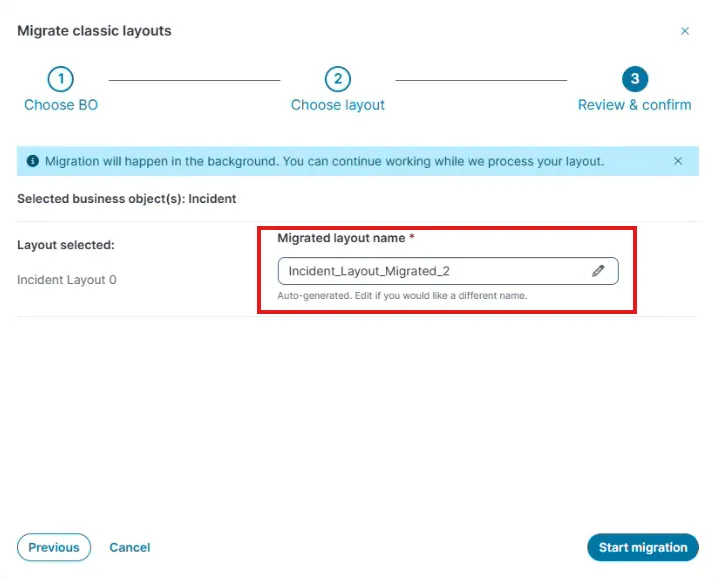Click the 'Selected business object(s): Incident' text

[x=126, y=199]
